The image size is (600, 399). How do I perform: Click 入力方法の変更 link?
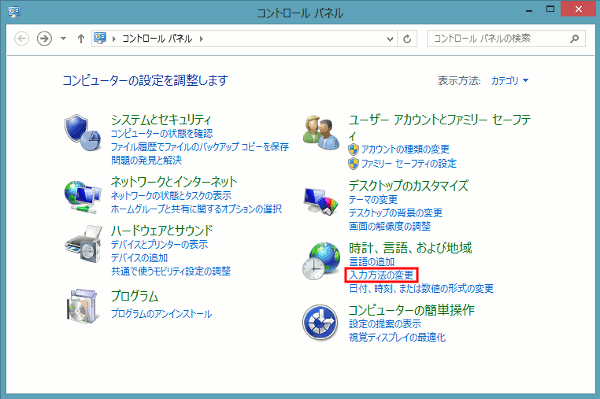tap(381, 275)
